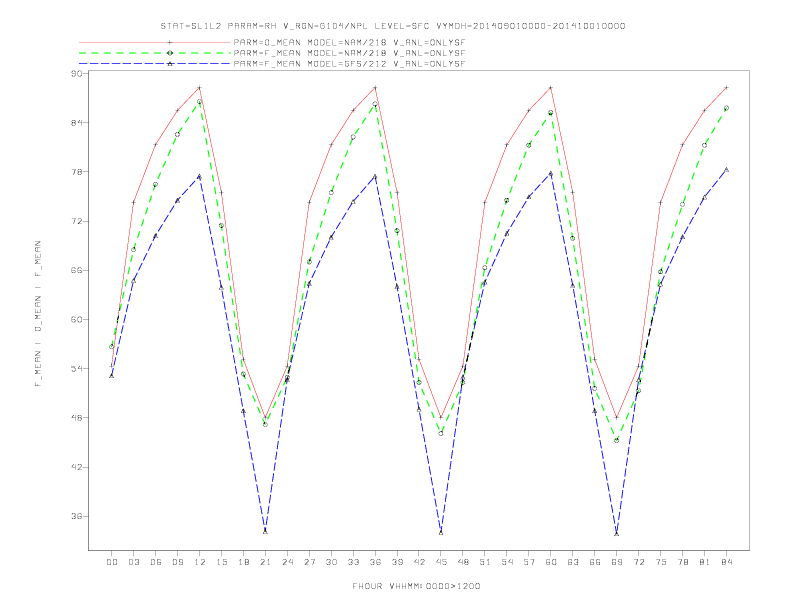Click blue triangle data point at hour 84
The image size is (792, 612).
coord(726,170)
